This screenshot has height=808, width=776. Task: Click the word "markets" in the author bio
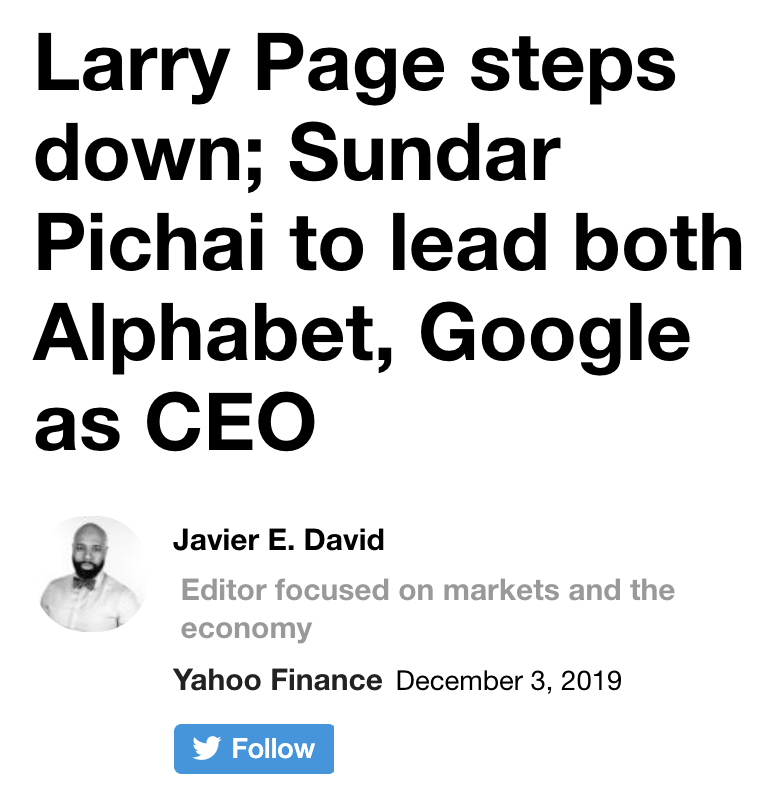pyautogui.click(x=501, y=590)
